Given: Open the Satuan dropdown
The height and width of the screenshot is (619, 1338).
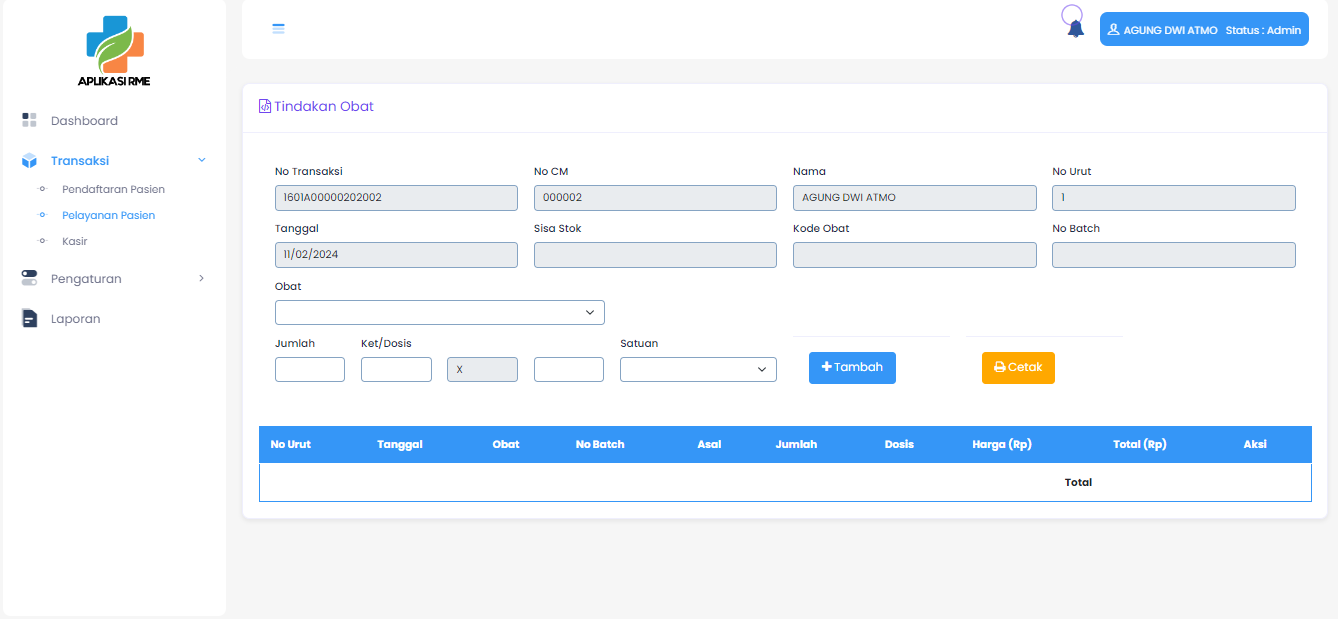Looking at the screenshot, I should 698,370.
